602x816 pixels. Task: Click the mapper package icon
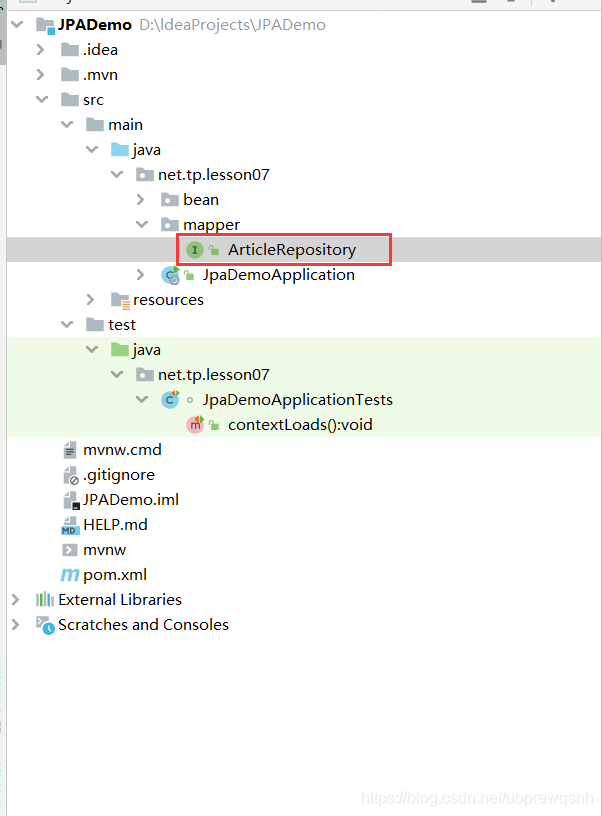point(170,225)
